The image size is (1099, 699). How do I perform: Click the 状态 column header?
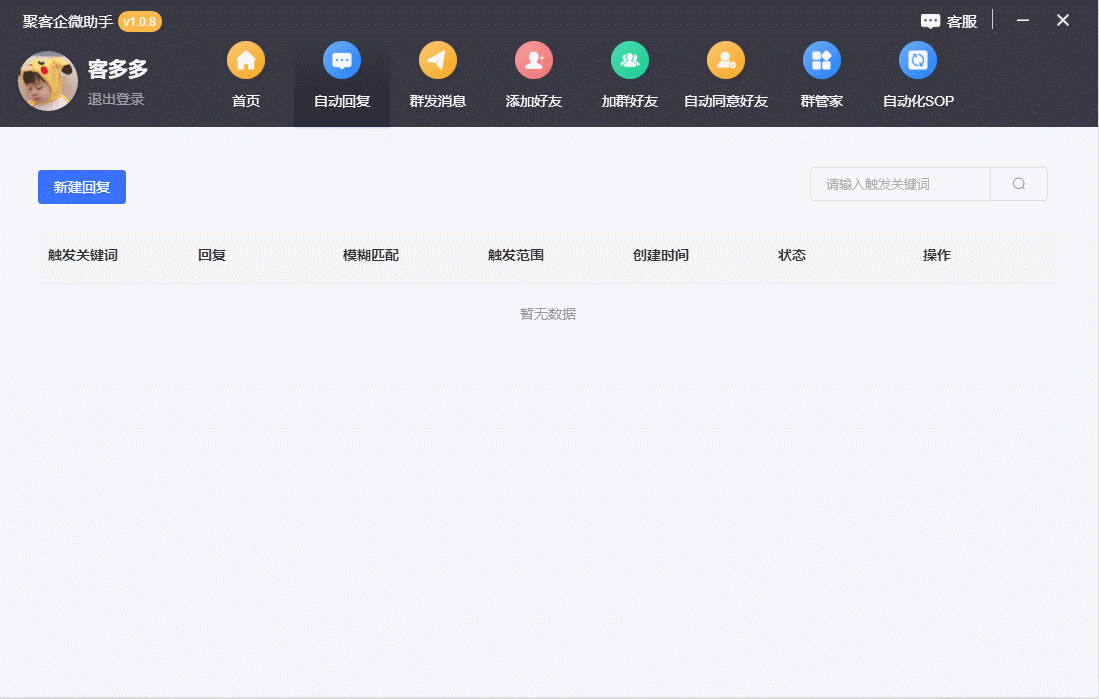coord(792,255)
